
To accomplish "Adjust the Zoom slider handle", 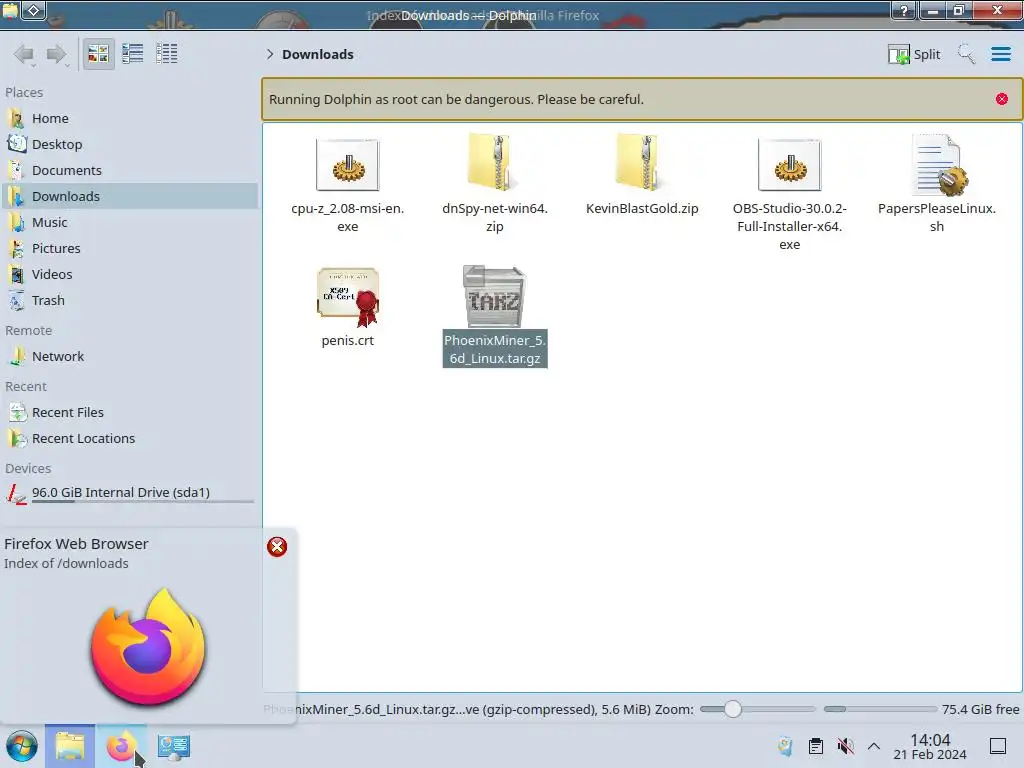I will 733,709.
